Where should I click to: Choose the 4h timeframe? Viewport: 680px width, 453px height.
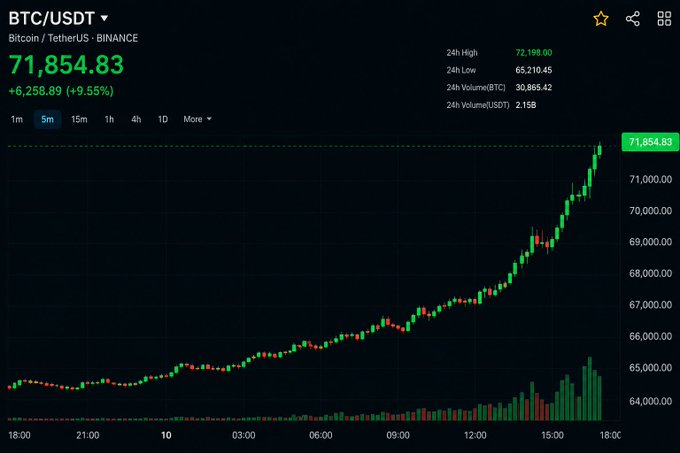click(136, 119)
